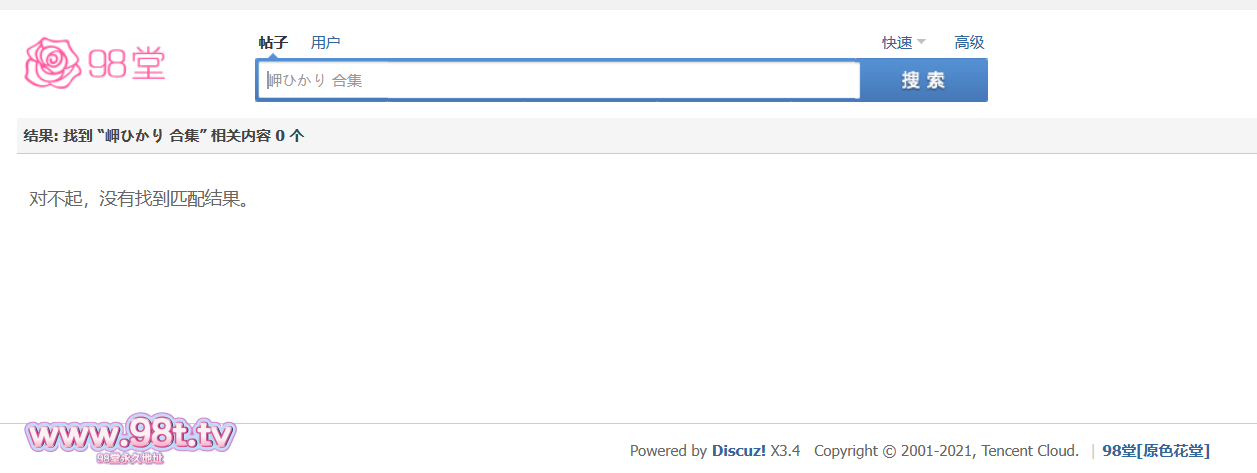Image resolution: width=1257 pixels, height=473 pixels.
Task: Visit the 98堂[原色花堂] footer link
Action: (1156, 451)
